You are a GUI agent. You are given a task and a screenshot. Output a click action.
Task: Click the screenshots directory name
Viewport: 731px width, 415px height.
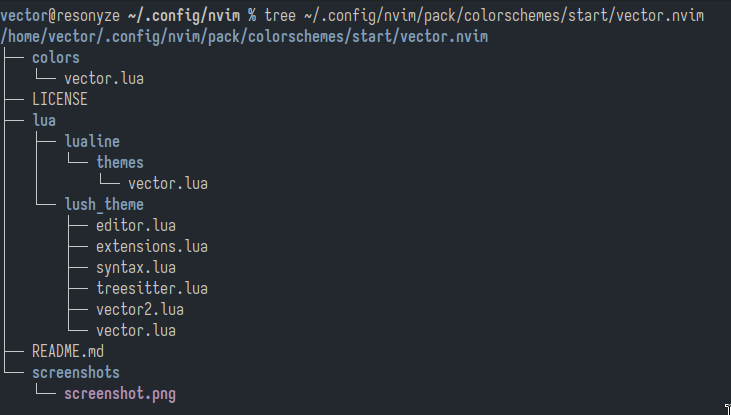click(76, 373)
